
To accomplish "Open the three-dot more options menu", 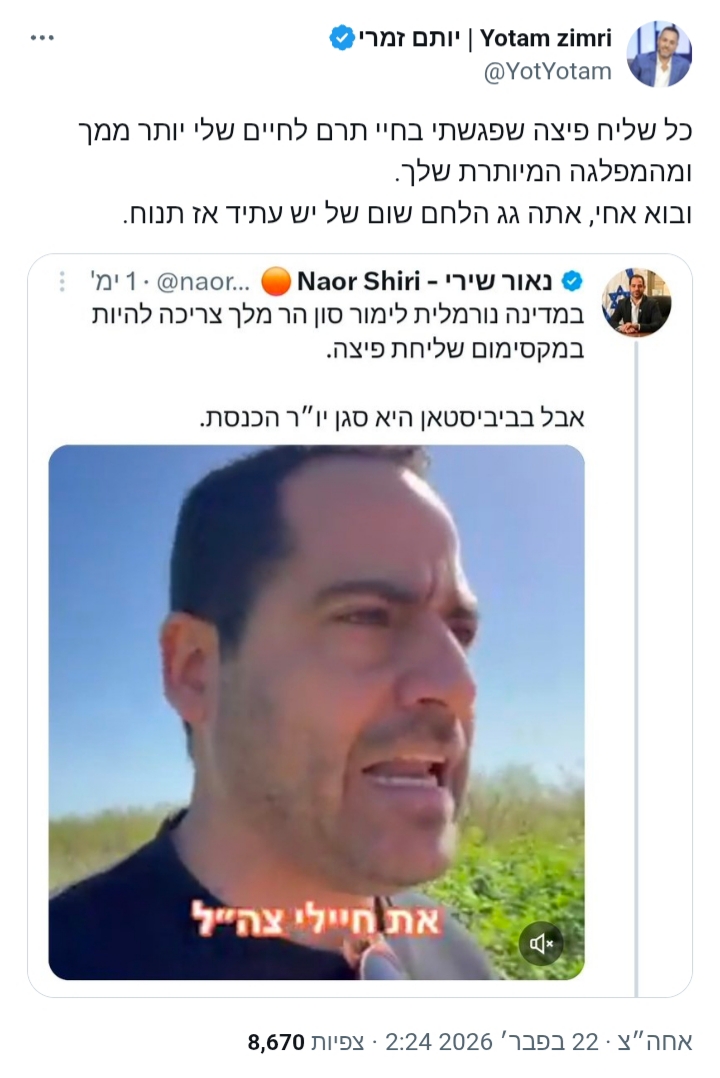I will 42,38.
